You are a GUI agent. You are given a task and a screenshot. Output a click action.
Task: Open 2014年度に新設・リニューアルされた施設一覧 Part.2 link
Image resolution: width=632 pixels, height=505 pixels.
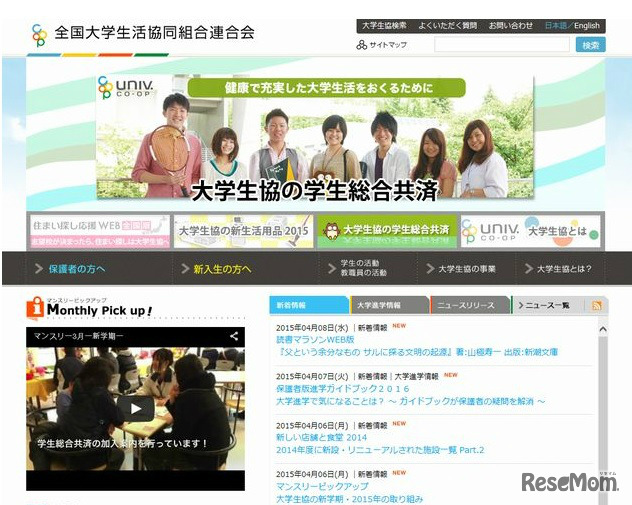(380, 450)
